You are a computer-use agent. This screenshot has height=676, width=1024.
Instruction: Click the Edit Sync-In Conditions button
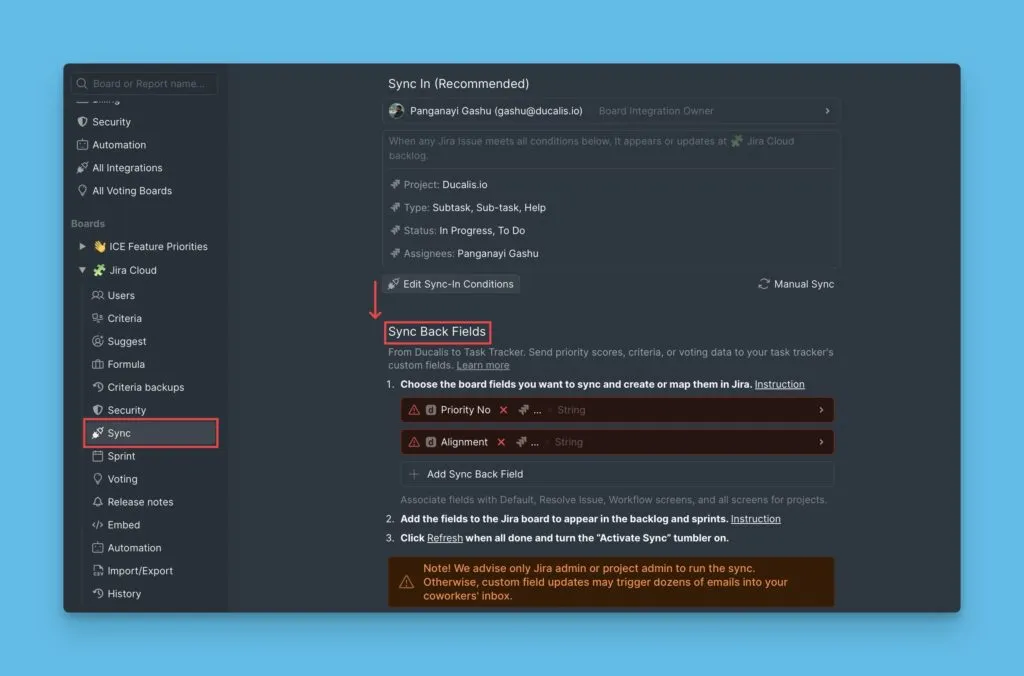[x=450, y=284]
